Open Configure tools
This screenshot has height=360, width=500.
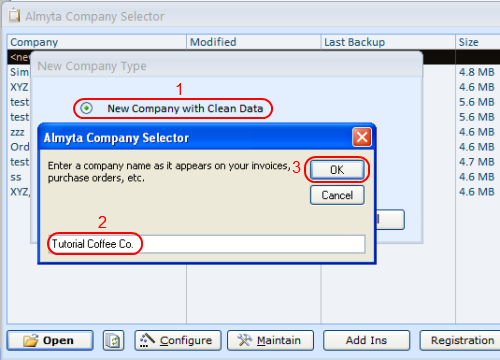point(178,340)
